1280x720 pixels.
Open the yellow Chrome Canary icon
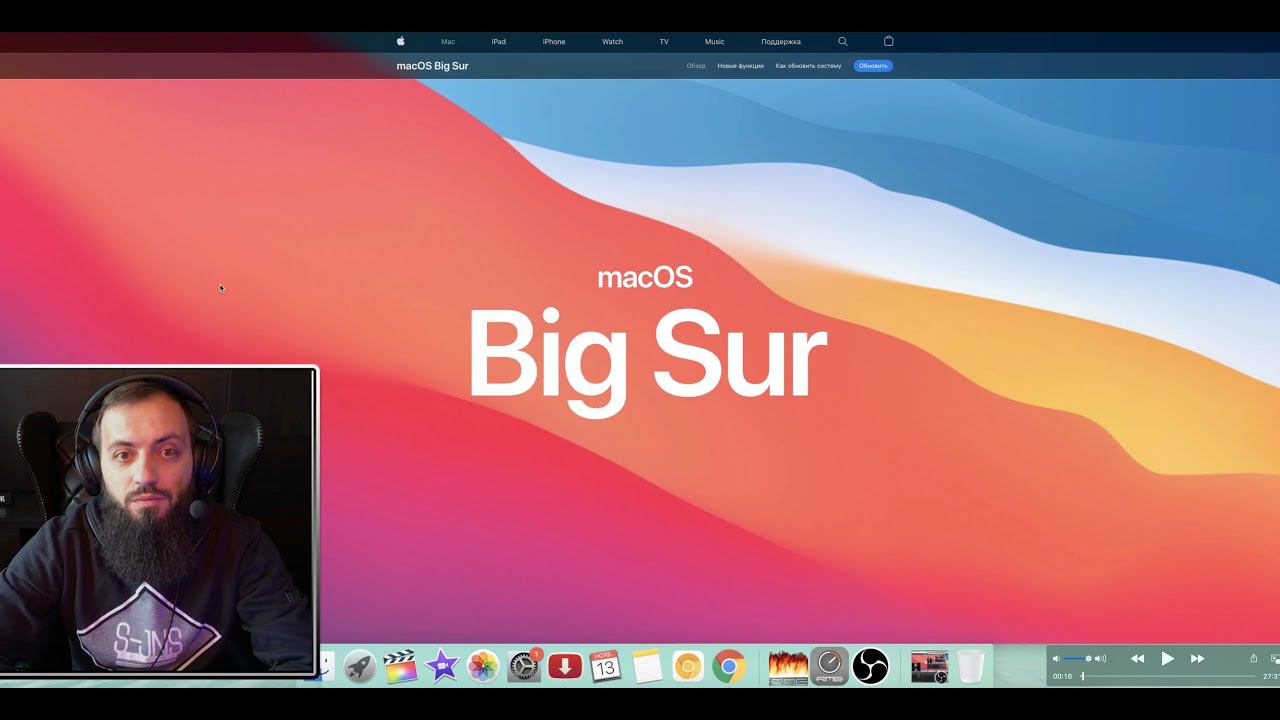[688, 666]
